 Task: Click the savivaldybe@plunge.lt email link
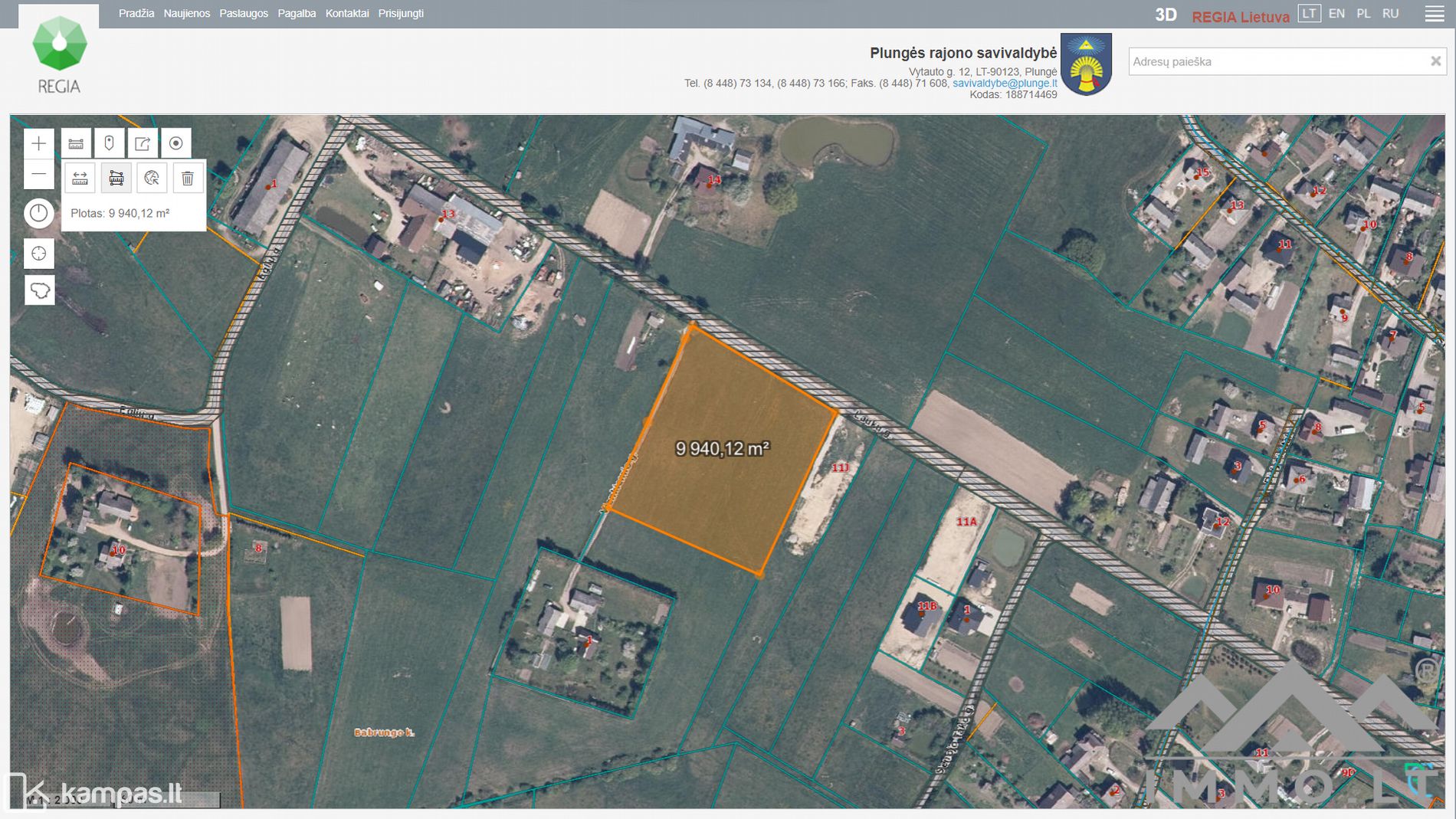click(x=1004, y=84)
